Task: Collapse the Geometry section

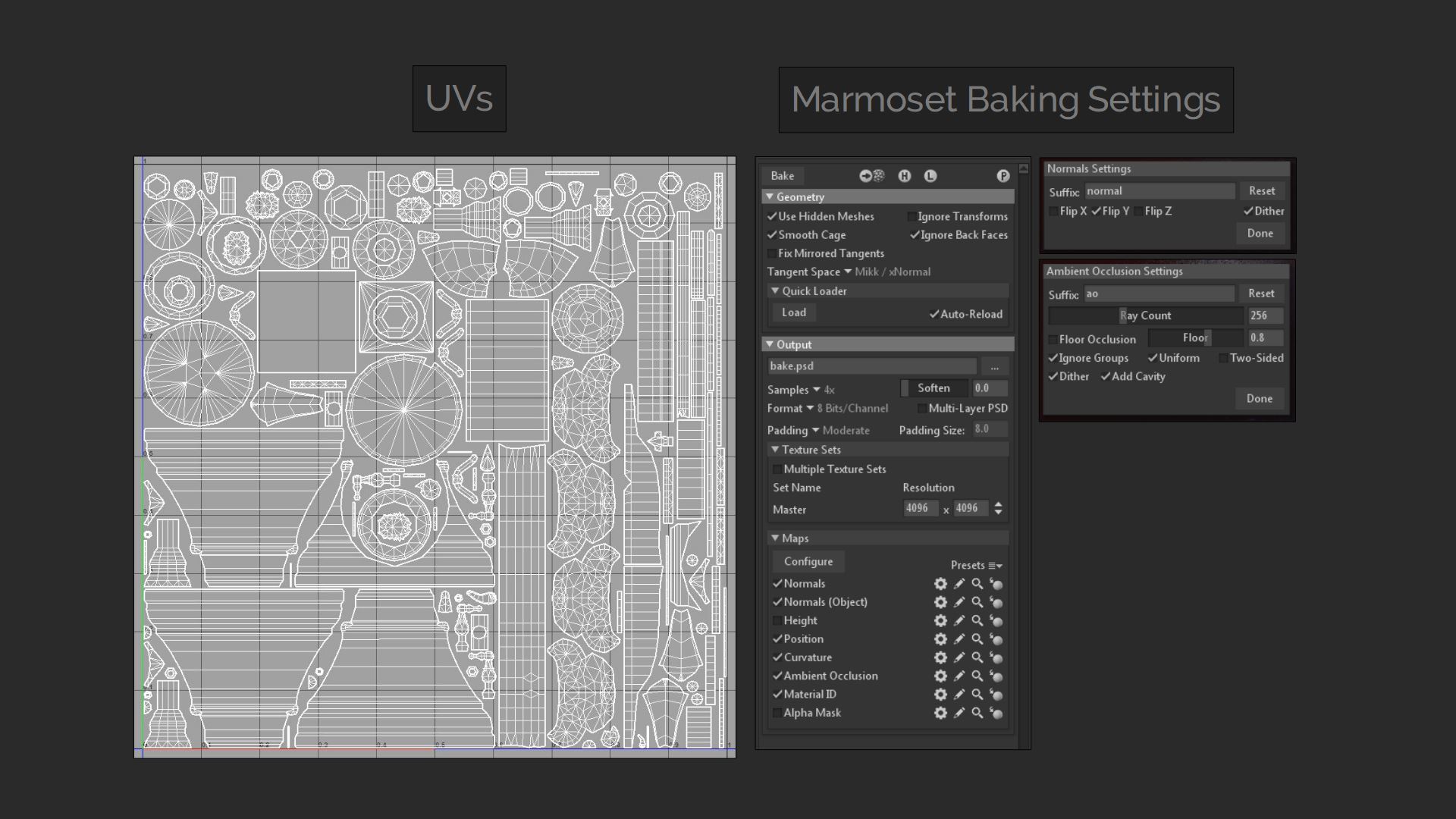Action: pyautogui.click(x=770, y=196)
